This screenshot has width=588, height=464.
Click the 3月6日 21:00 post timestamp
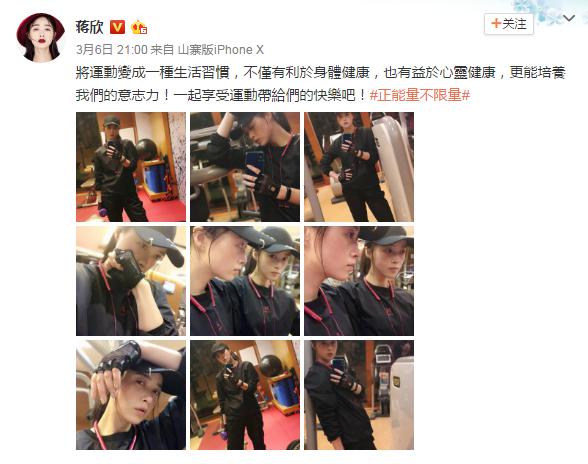[112, 50]
